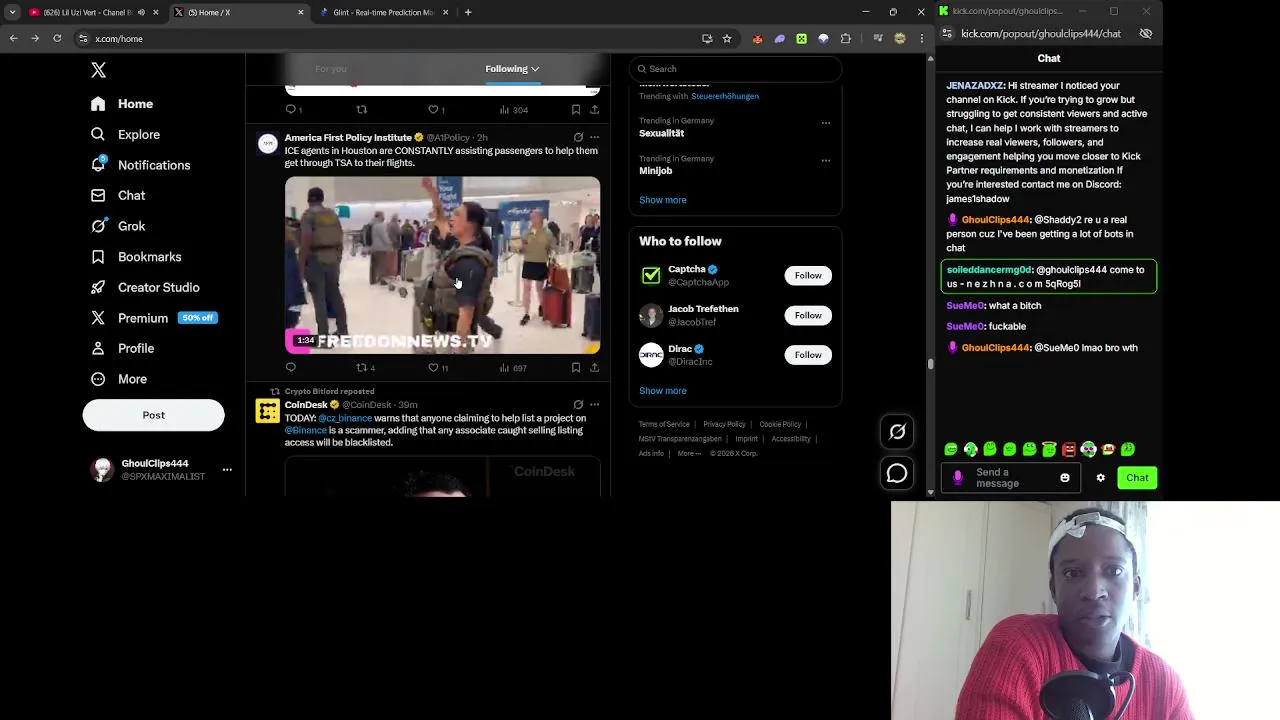
Task: Click the X logo in sidebar
Action: point(98,70)
